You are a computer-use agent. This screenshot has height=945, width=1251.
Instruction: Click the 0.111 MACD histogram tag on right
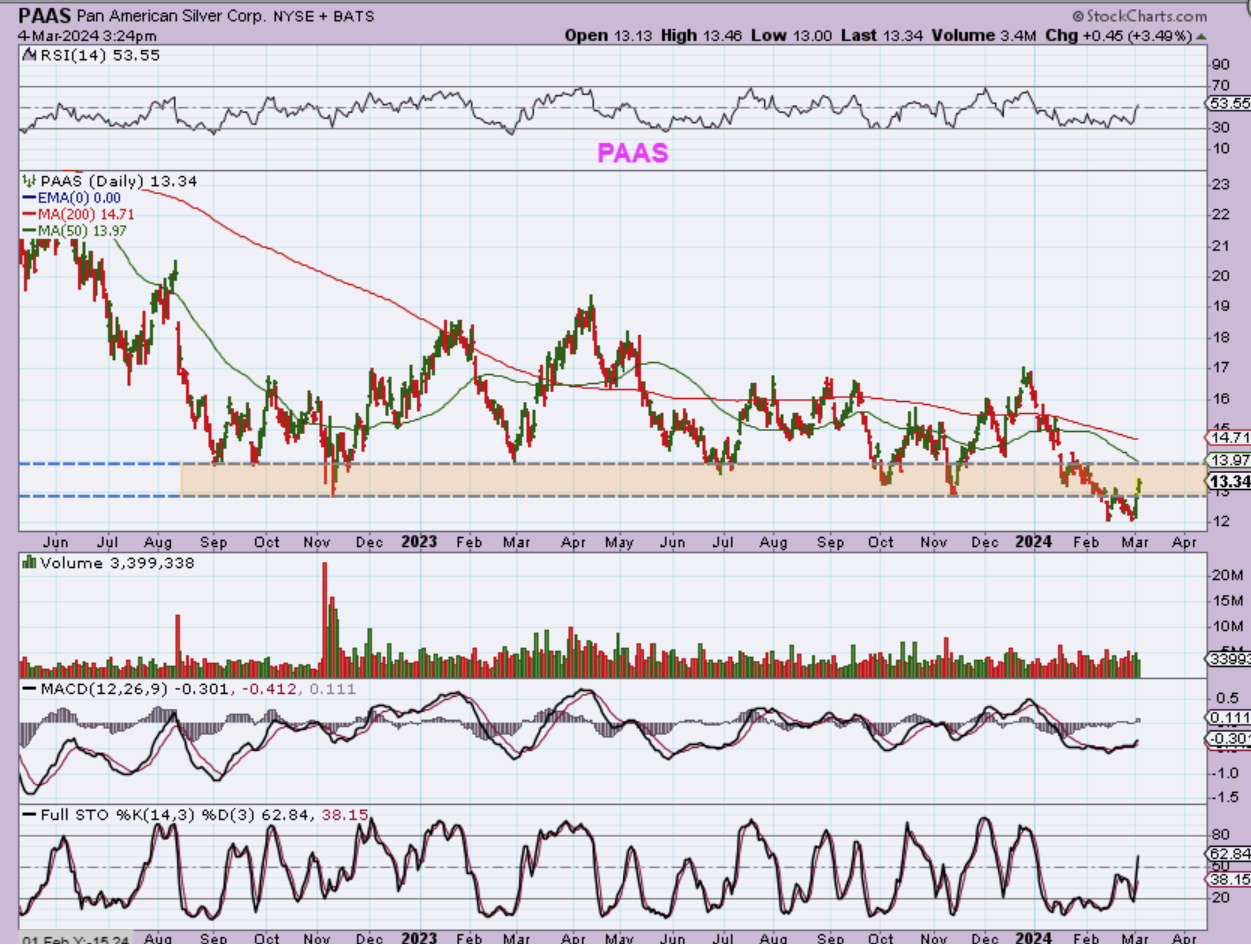click(1227, 718)
